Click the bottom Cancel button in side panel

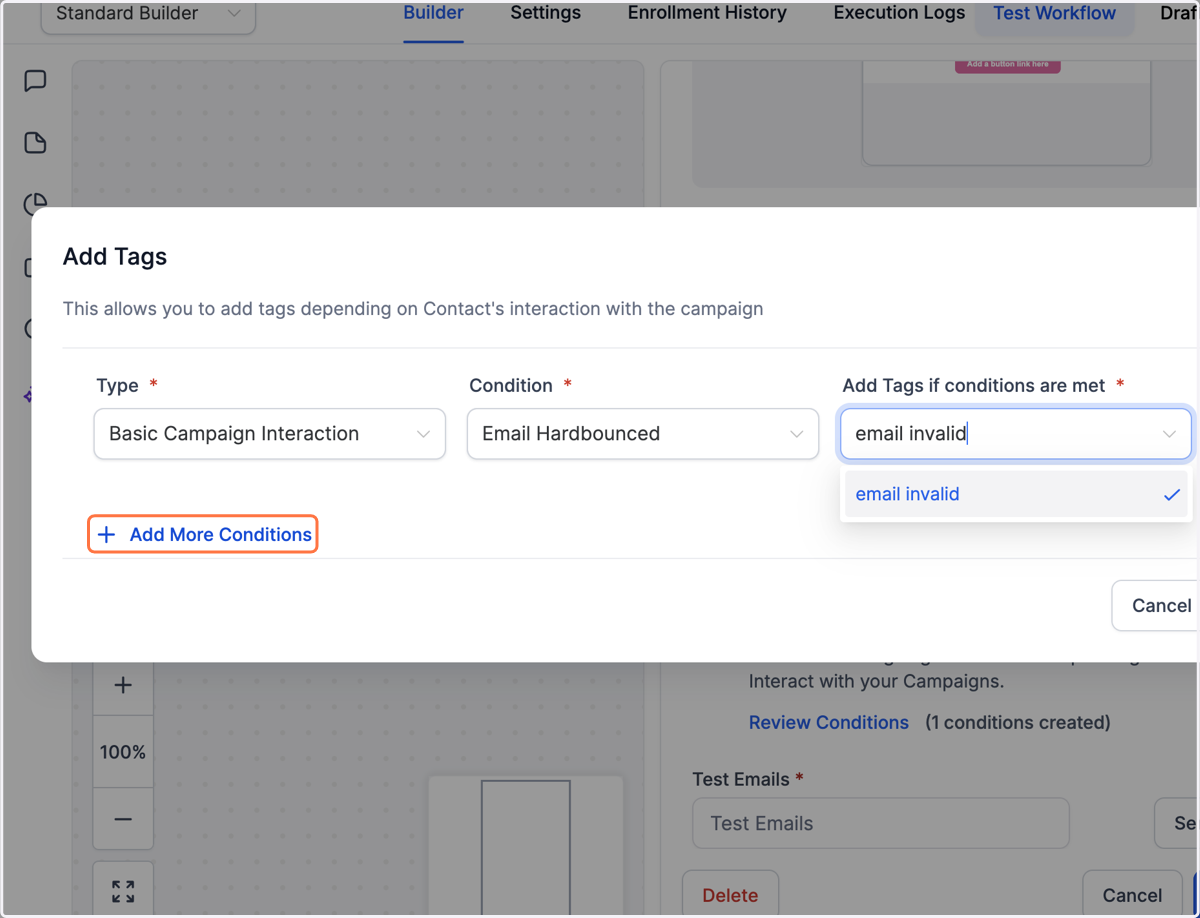tap(1132, 895)
